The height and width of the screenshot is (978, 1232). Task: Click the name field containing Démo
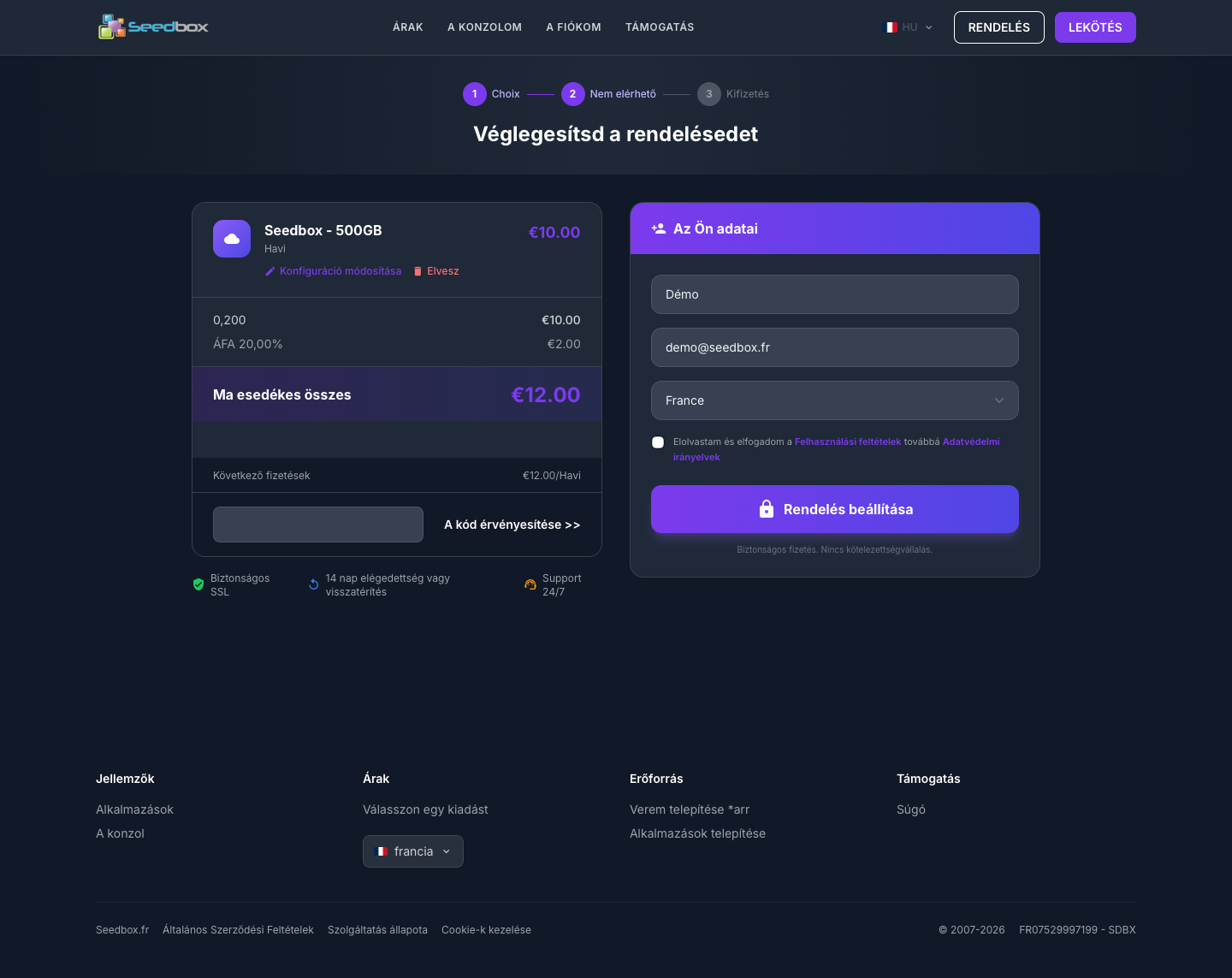click(x=835, y=294)
